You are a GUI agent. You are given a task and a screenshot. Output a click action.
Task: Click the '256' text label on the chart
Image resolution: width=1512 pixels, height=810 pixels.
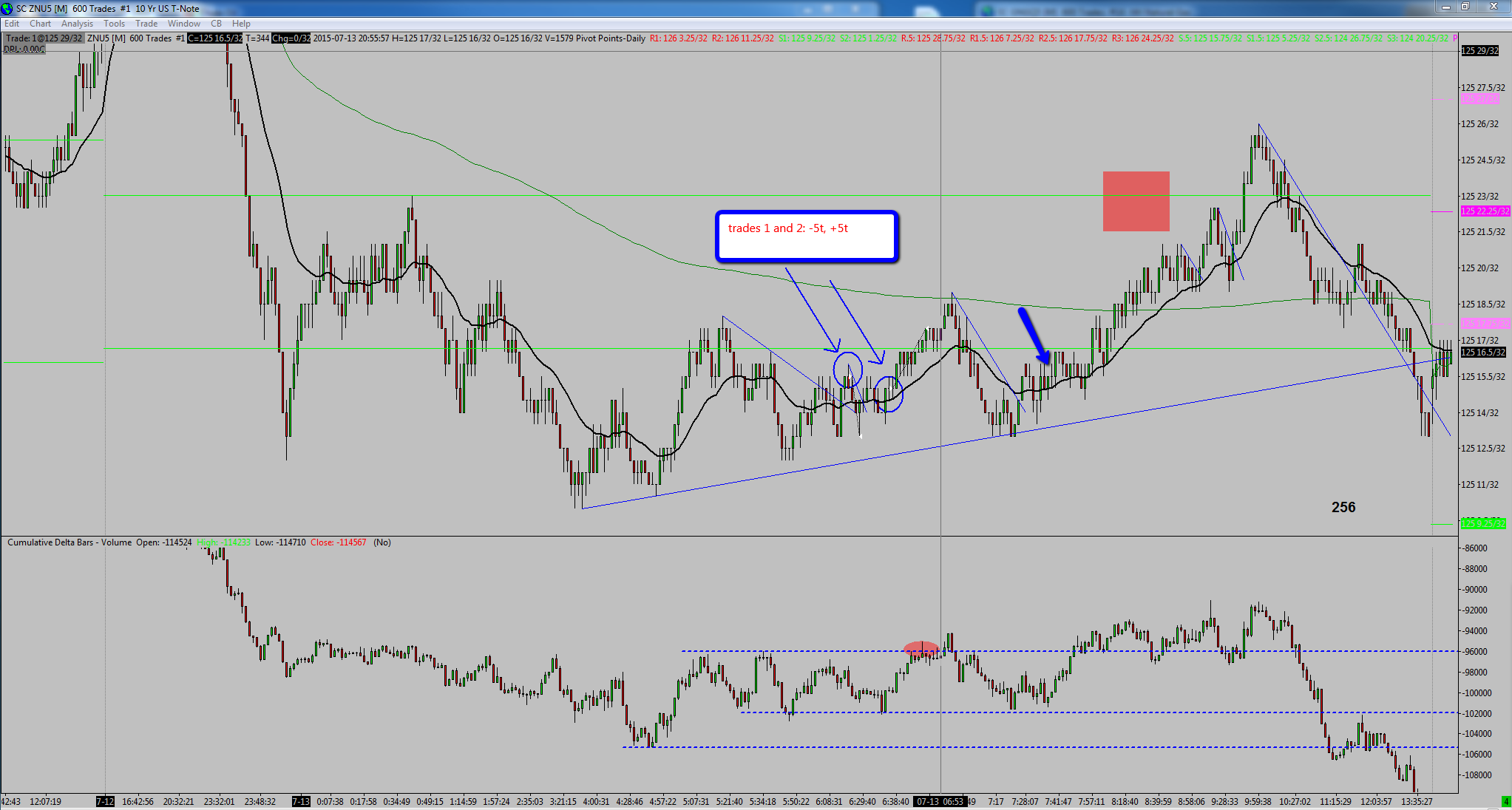click(x=1343, y=507)
